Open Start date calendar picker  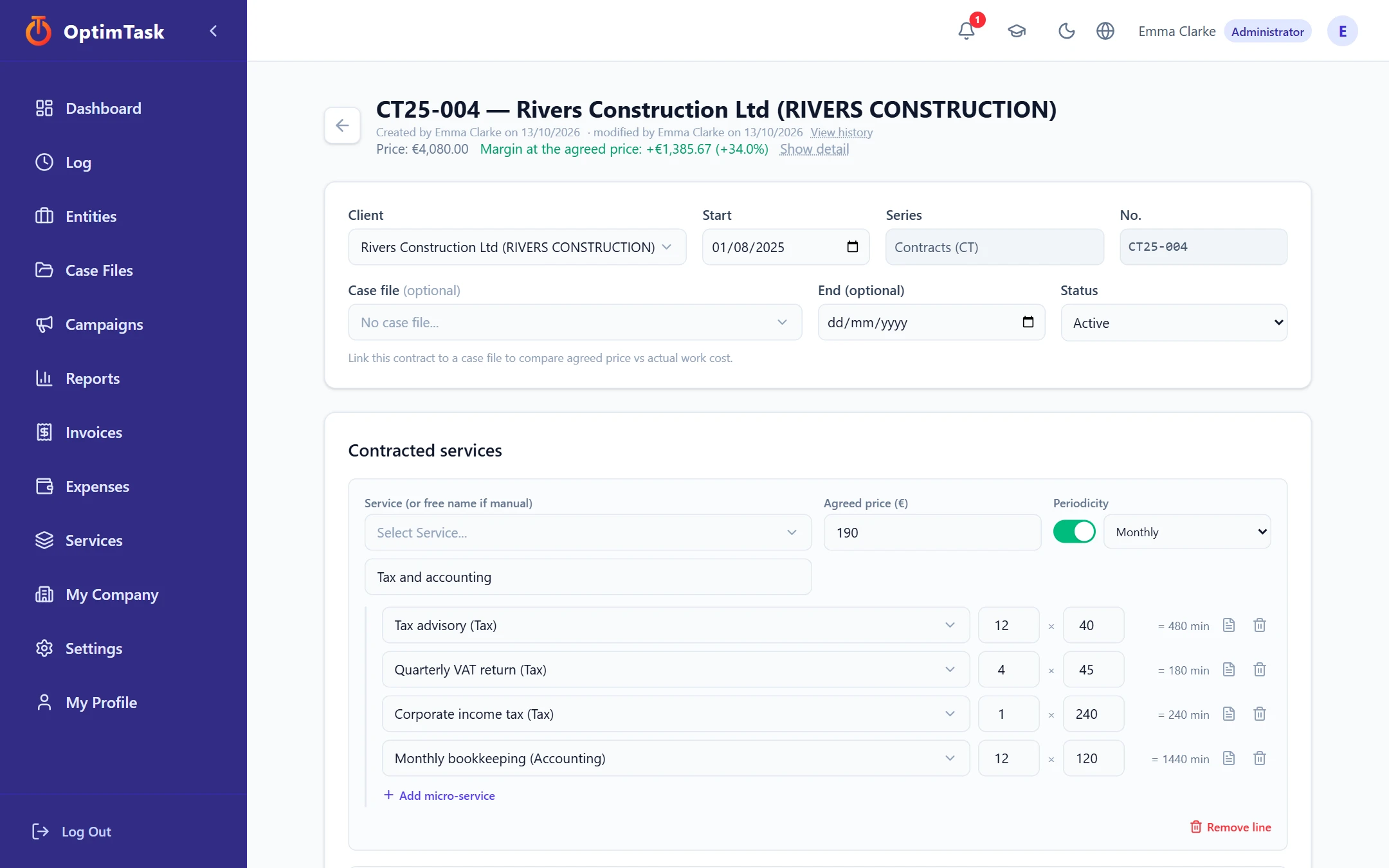pos(853,247)
